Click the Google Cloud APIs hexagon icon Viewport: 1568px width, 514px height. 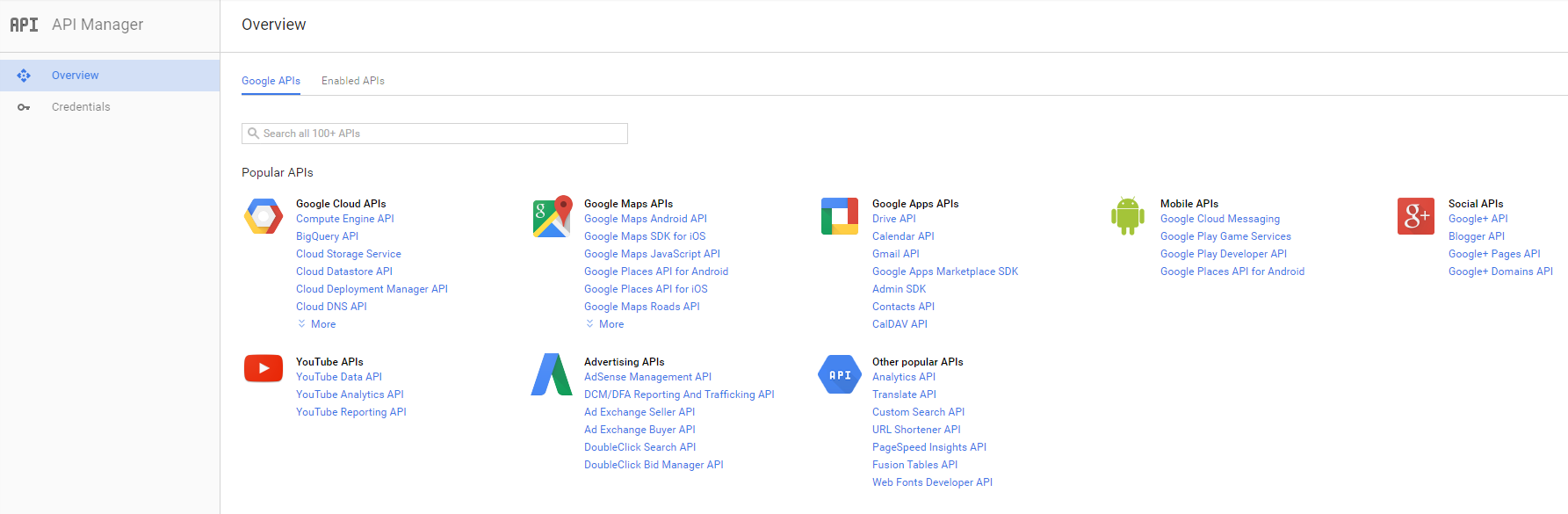[264, 216]
